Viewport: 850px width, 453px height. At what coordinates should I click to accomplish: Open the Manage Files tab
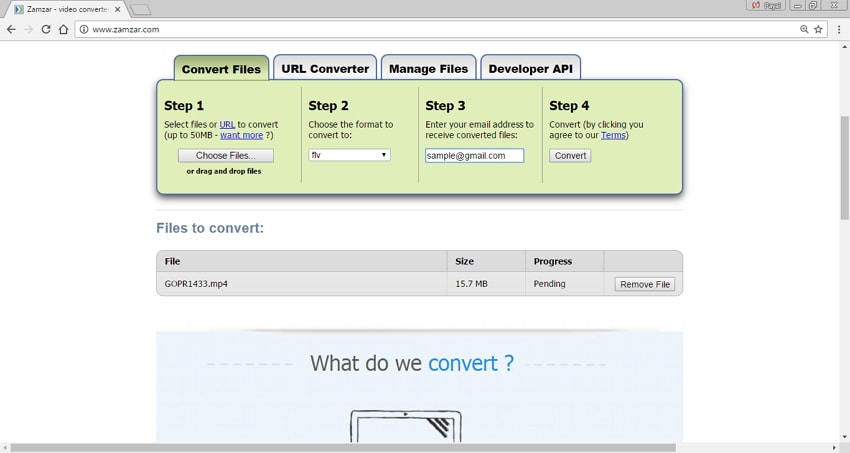pyautogui.click(x=428, y=68)
